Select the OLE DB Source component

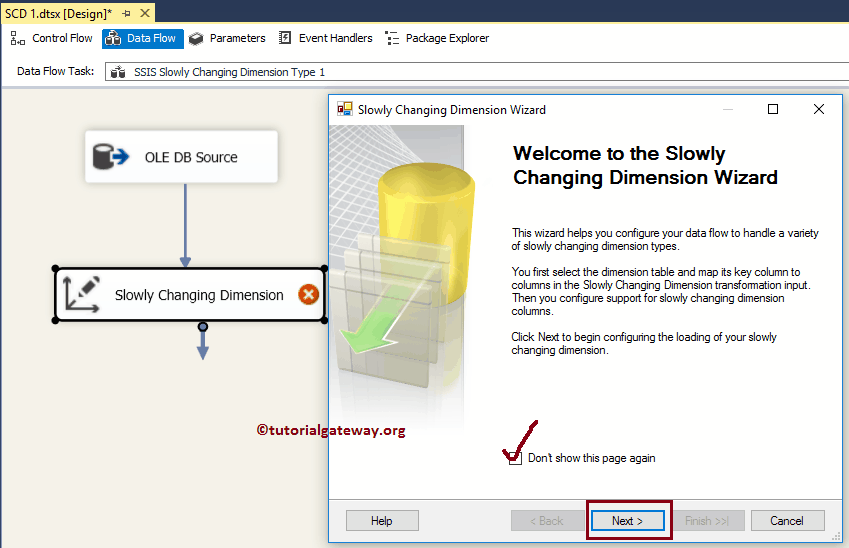tap(181, 157)
